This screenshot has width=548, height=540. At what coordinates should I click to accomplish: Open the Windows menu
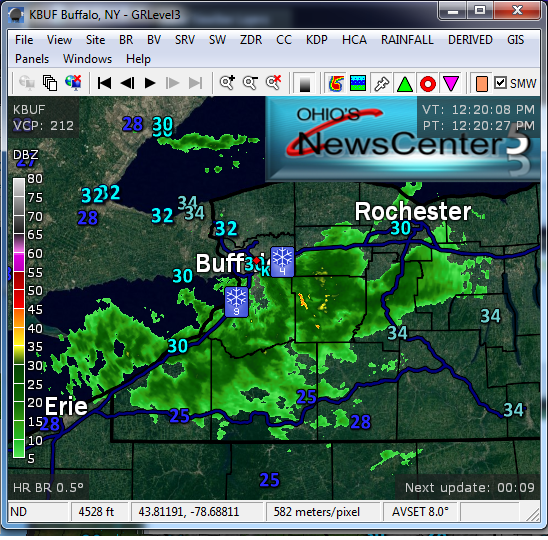[87, 59]
